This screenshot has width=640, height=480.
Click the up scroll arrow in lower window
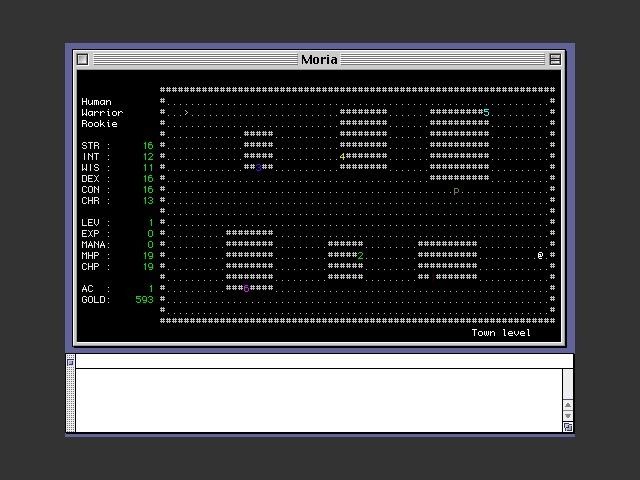click(x=568, y=405)
